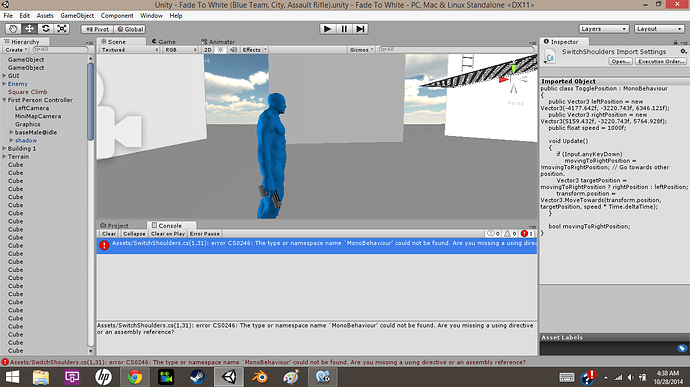
Task: Step forward one frame
Action: pos(360,29)
